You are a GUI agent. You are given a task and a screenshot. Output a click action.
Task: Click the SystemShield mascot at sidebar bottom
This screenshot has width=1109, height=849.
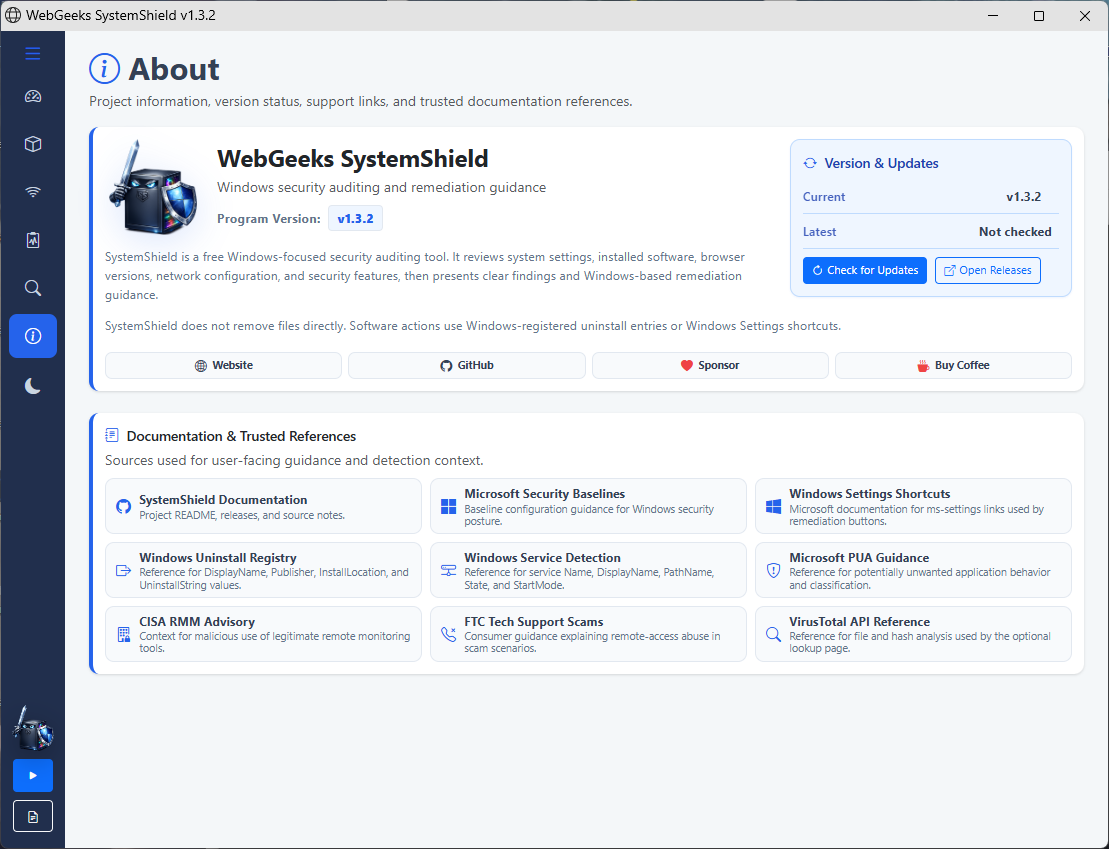click(x=33, y=728)
